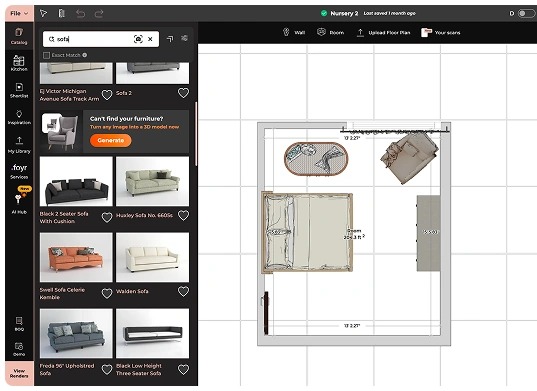Click the Sofa 2 name label

click(x=124, y=93)
